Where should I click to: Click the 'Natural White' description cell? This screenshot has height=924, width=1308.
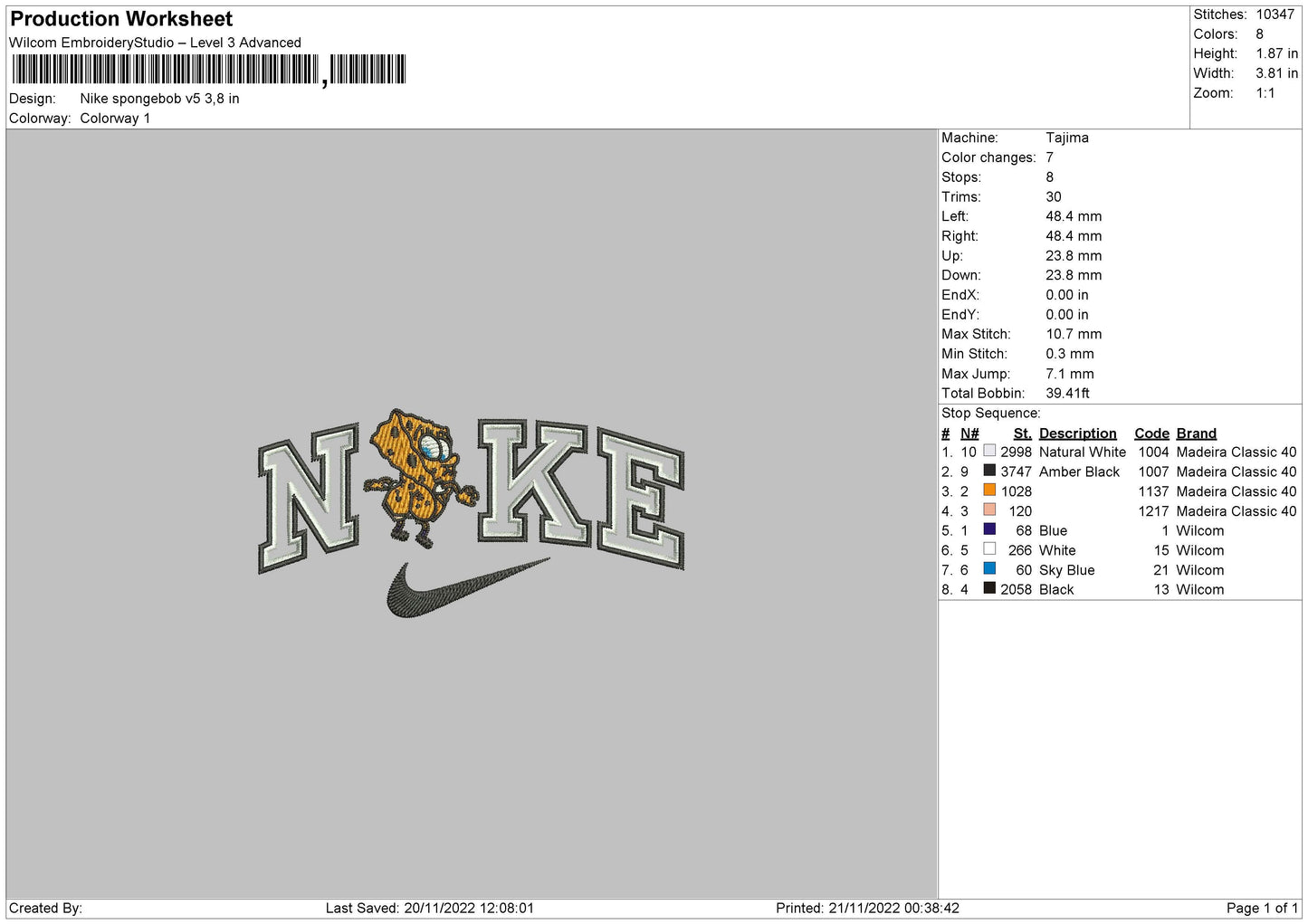click(x=1082, y=452)
